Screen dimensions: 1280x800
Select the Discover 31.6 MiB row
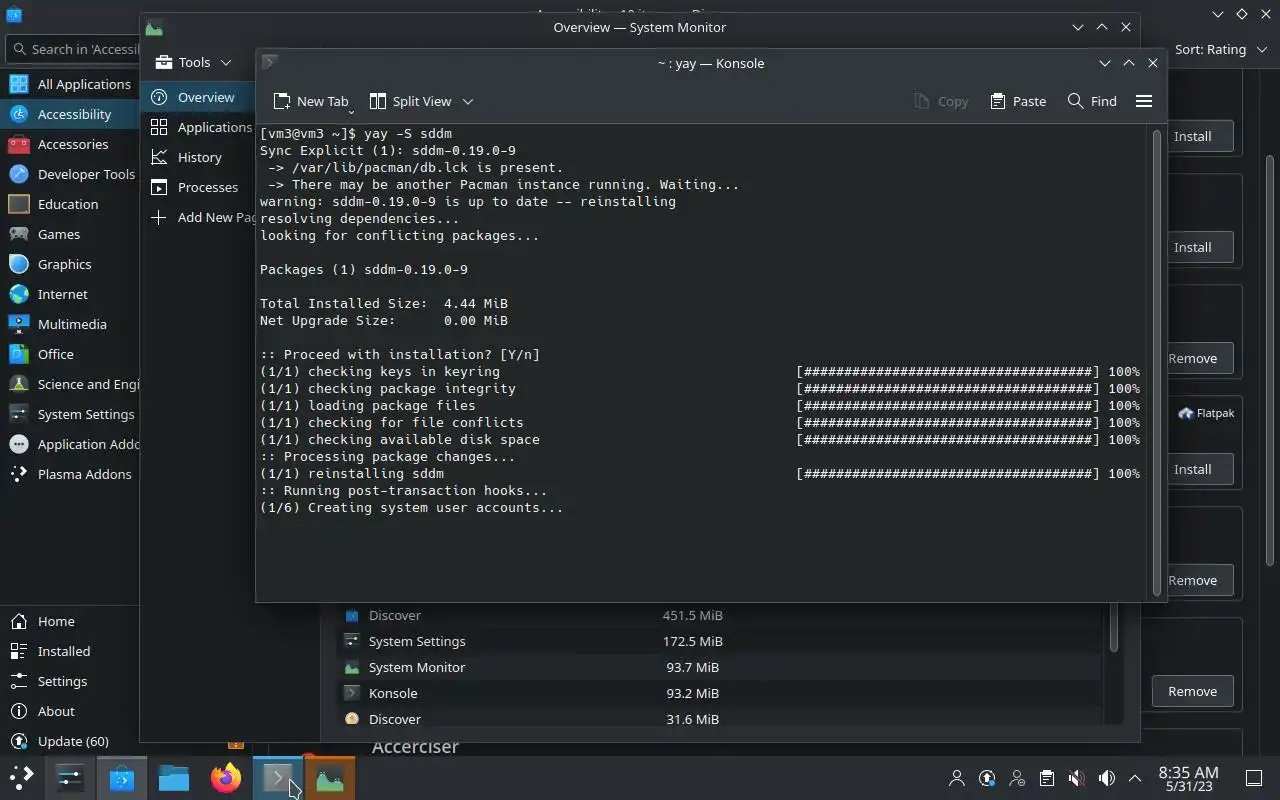[x=720, y=719]
